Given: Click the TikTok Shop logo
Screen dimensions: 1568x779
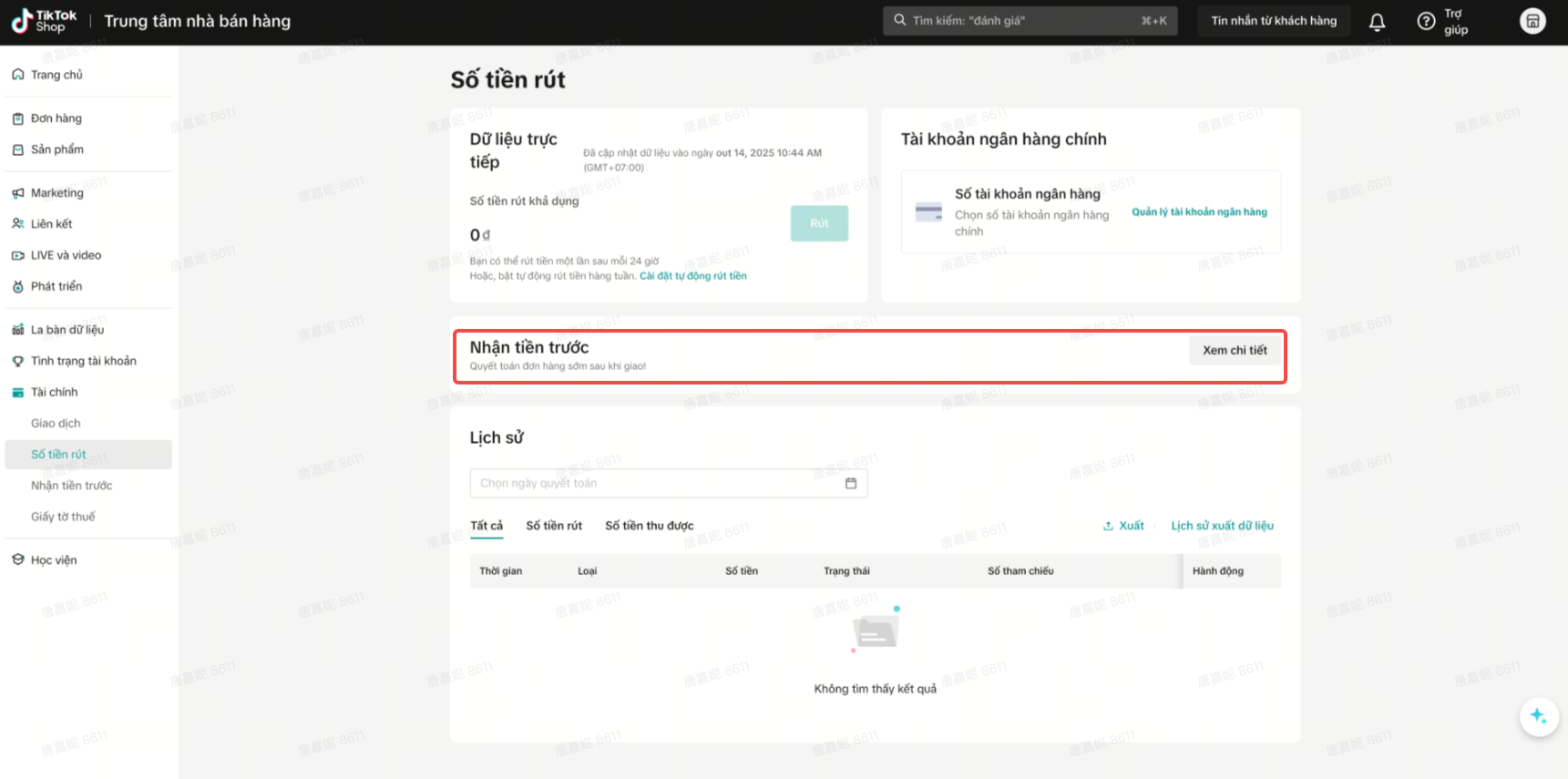Looking at the screenshot, I should [44, 21].
